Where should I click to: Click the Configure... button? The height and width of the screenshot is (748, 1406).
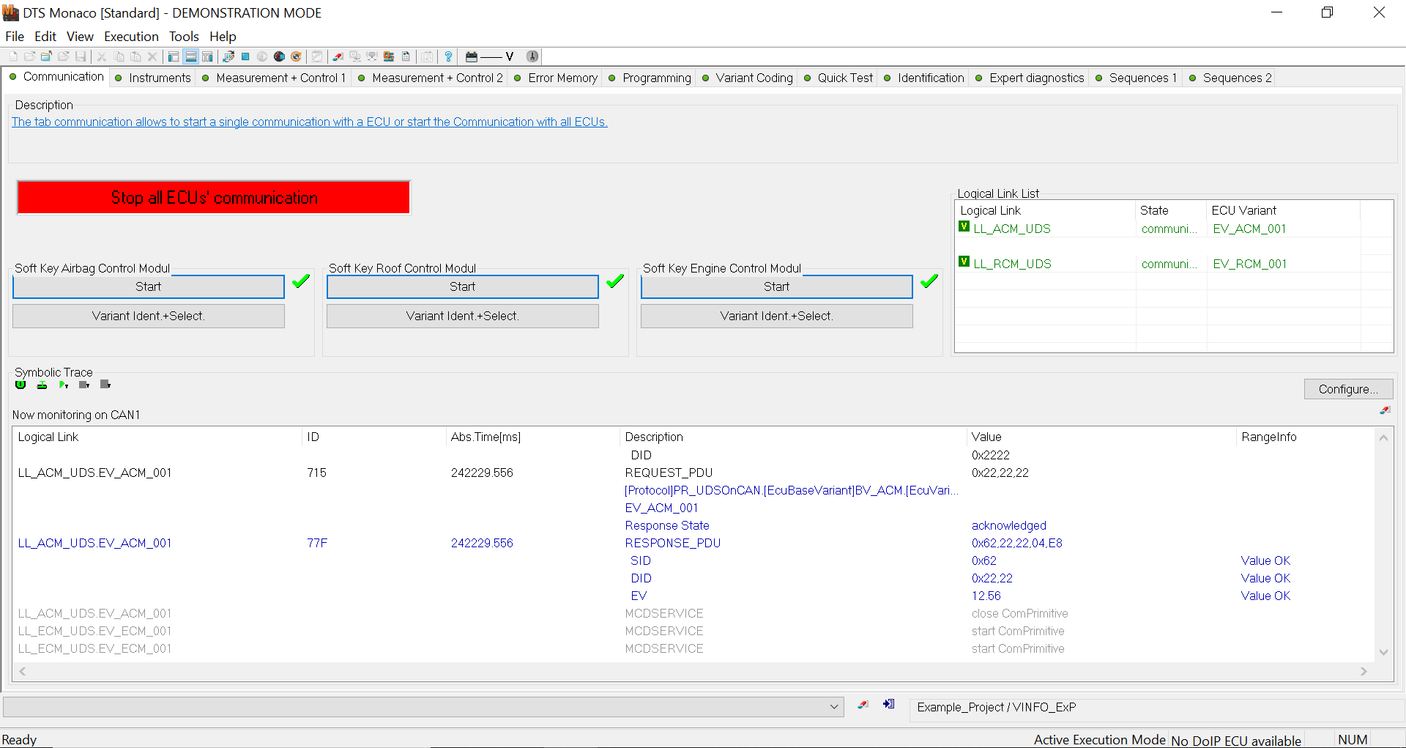click(1348, 389)
